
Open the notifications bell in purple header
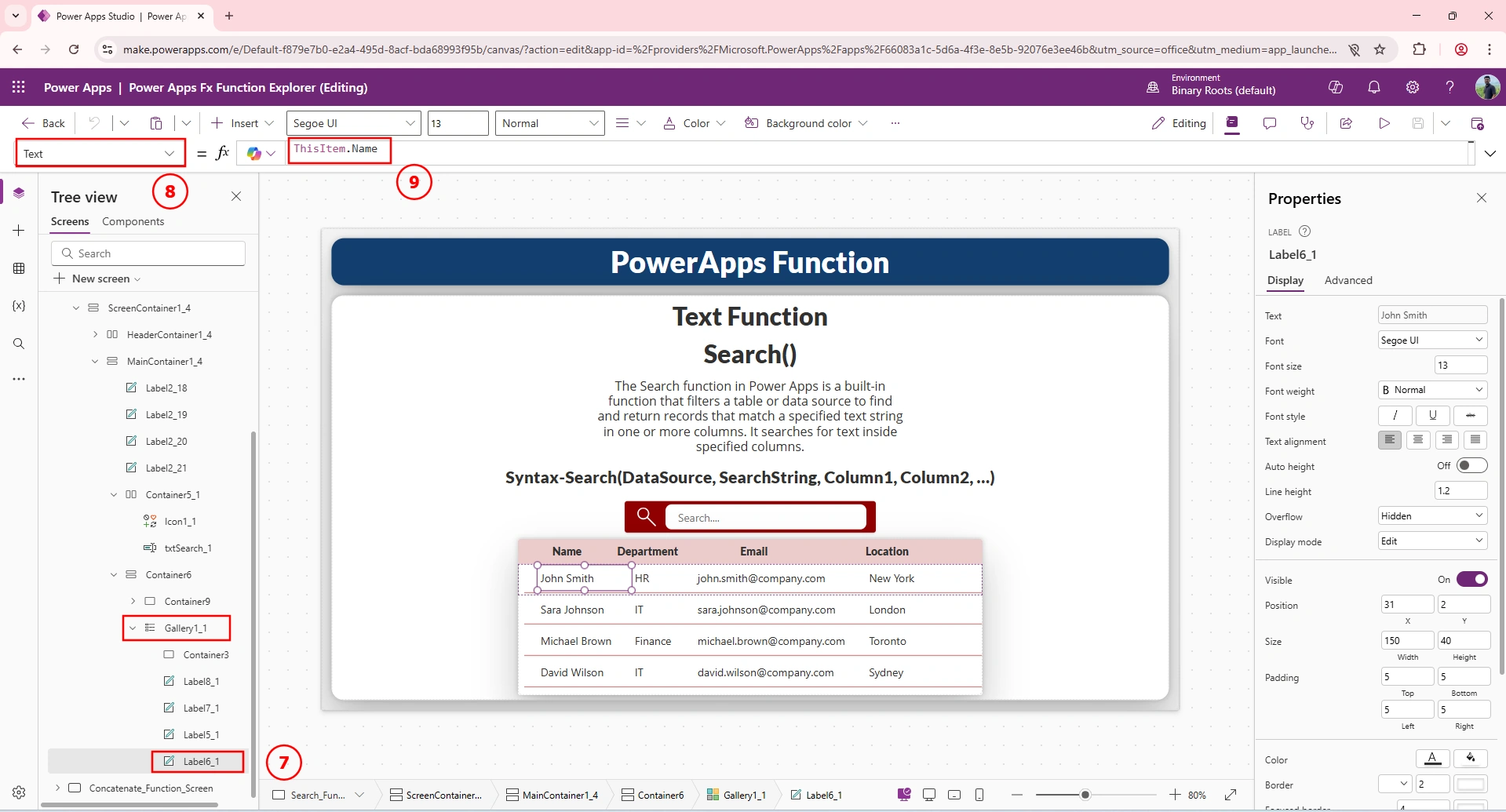coord(1374,87)
